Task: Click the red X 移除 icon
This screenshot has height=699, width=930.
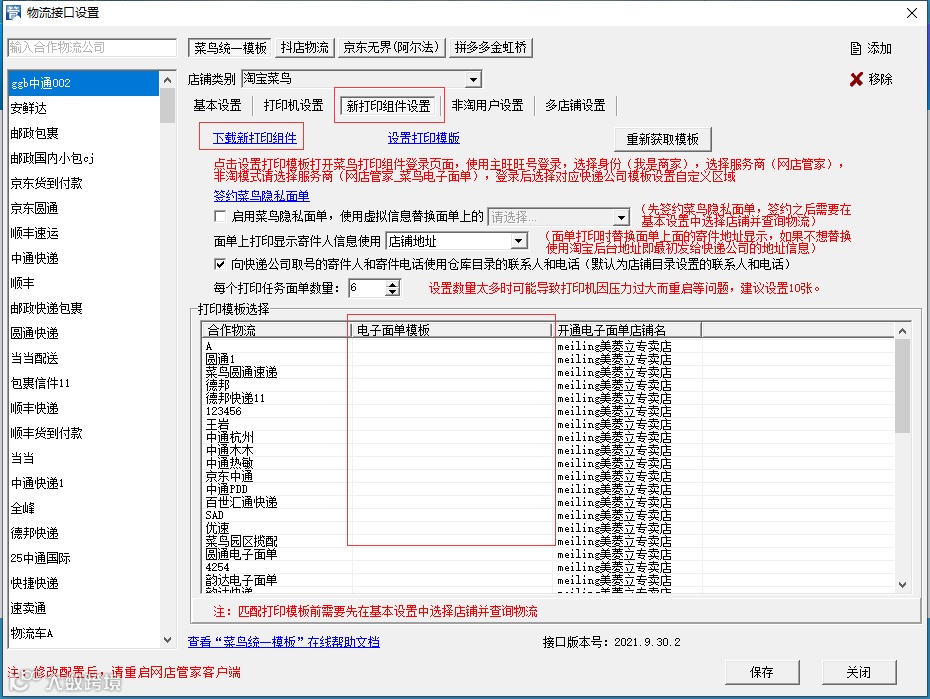Action: [x=856, y=79]
